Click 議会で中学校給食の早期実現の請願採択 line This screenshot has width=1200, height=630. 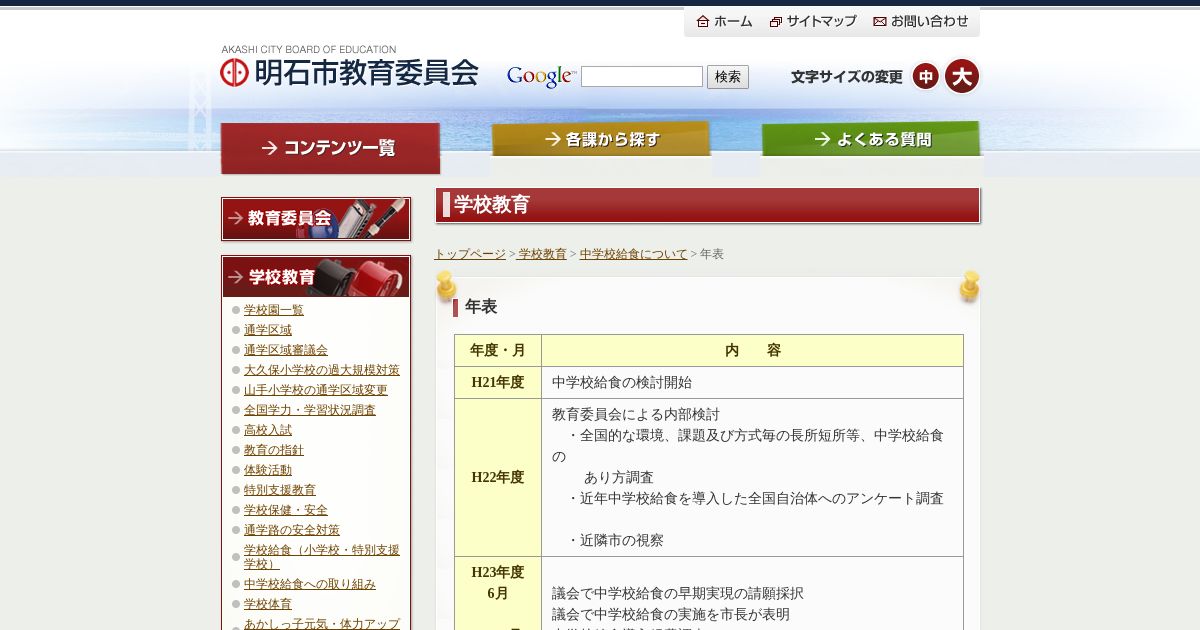(678, 593)
